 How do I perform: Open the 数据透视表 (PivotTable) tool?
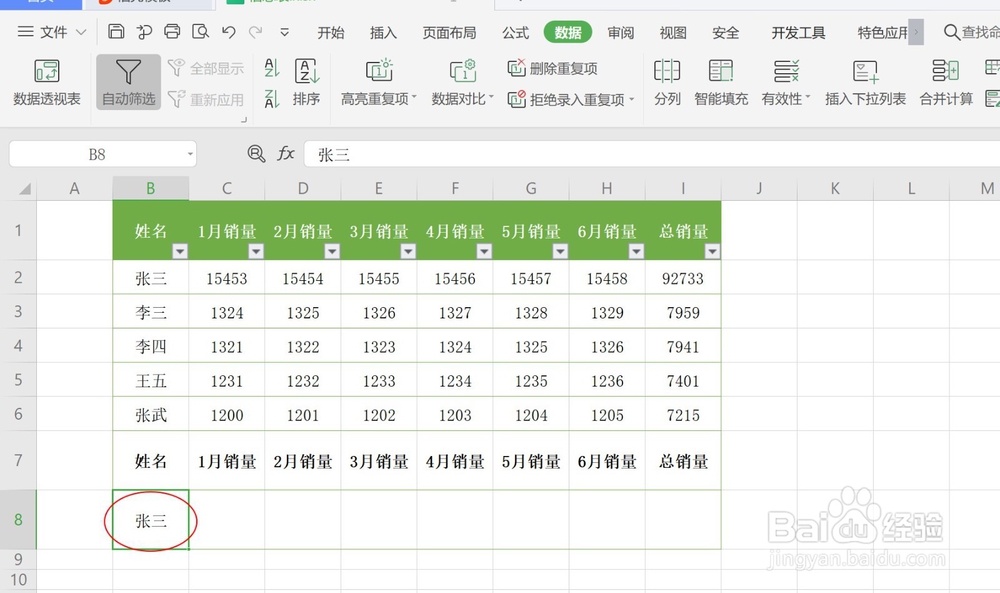pos(46,81)
